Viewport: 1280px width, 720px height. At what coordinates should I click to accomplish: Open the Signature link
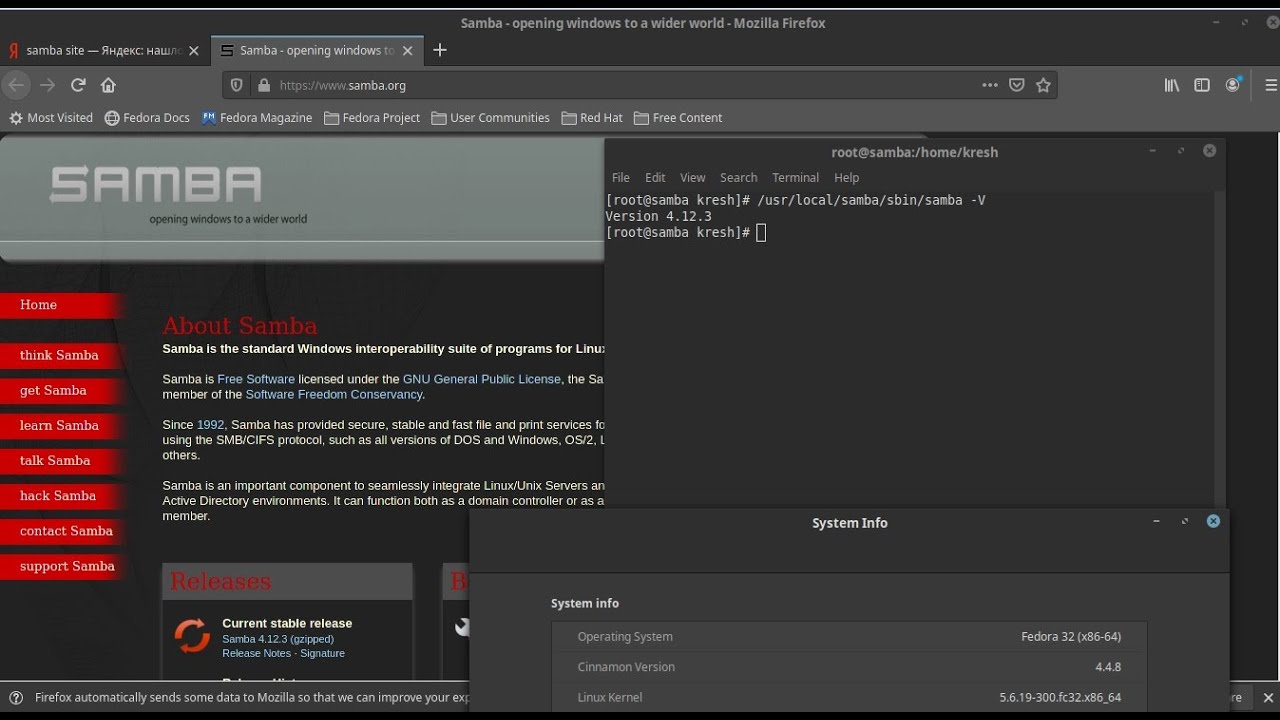tap(322, 653)
